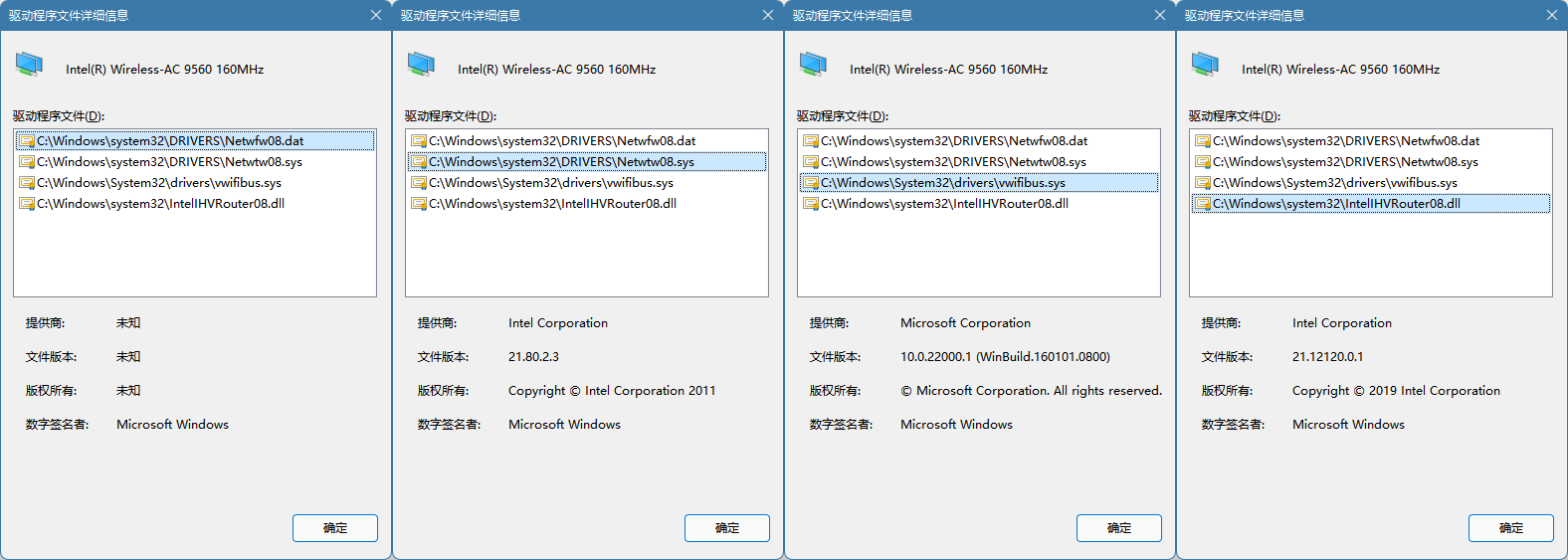The image size is (1568, 560).
Task: Select vwifibus.sys in the version 21.80.2.3 dialog
Action: tap(550, 183)
